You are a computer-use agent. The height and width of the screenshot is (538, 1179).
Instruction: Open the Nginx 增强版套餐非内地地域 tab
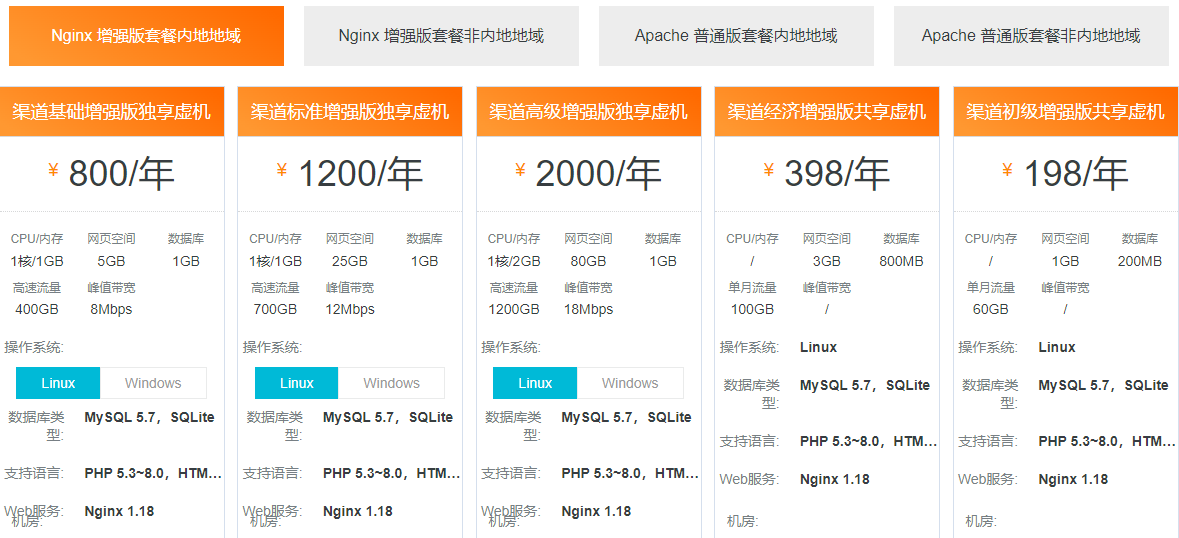[441, 36]
